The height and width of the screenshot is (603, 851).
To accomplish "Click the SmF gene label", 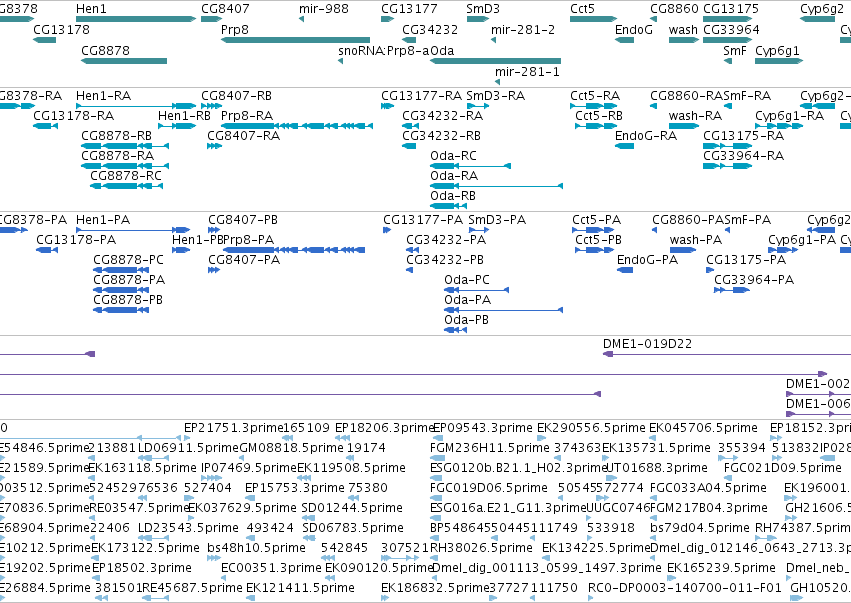I will (735, 50).
